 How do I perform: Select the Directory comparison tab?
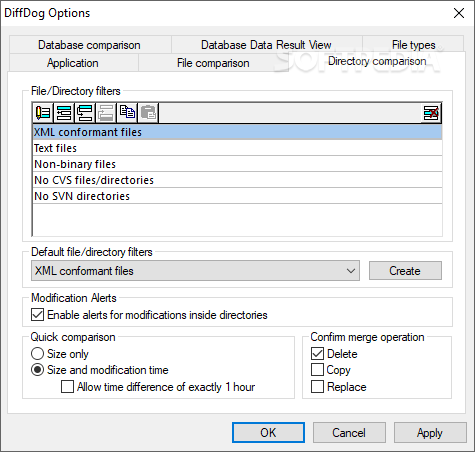pyautogui.click(x=377, y=61)
